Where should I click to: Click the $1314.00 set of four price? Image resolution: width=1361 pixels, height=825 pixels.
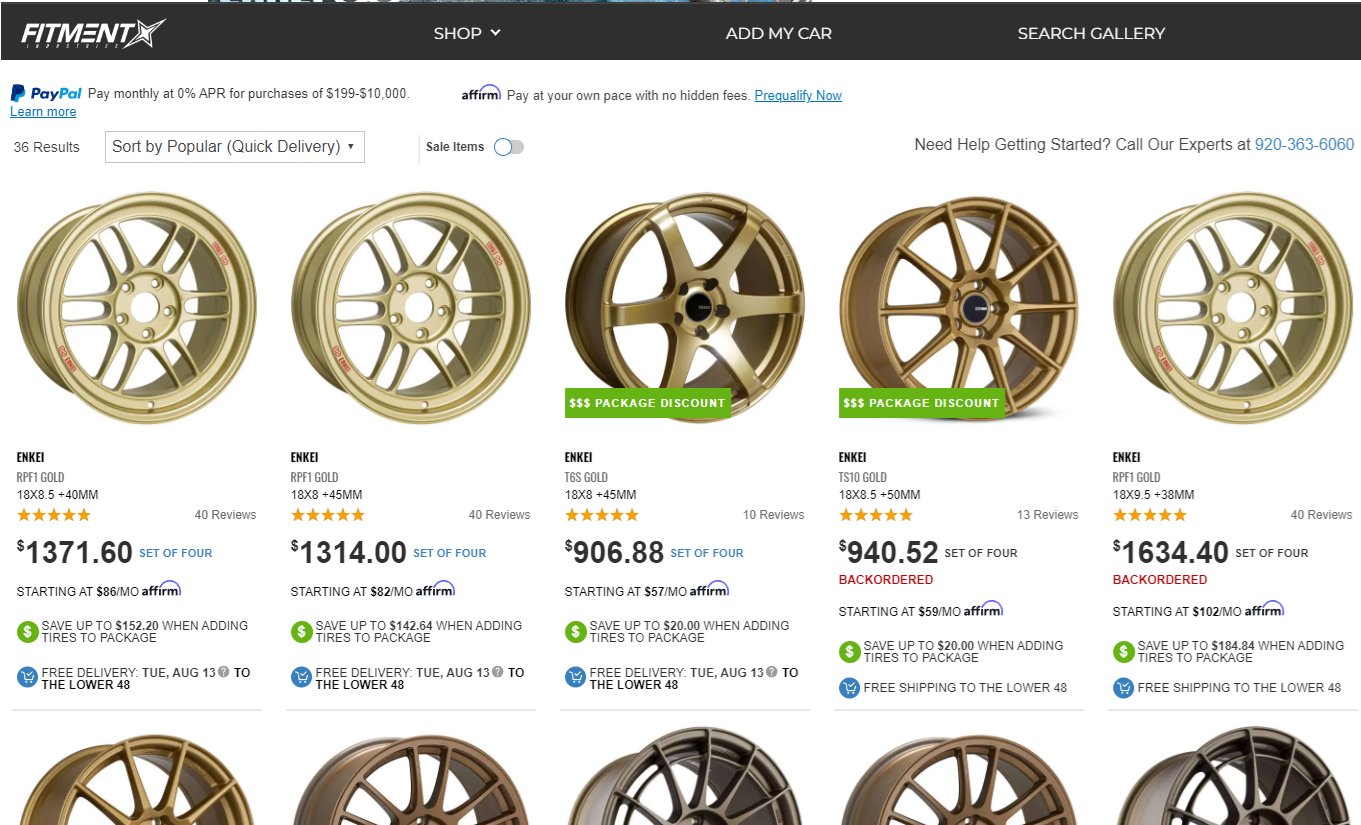tap(349, 552)
